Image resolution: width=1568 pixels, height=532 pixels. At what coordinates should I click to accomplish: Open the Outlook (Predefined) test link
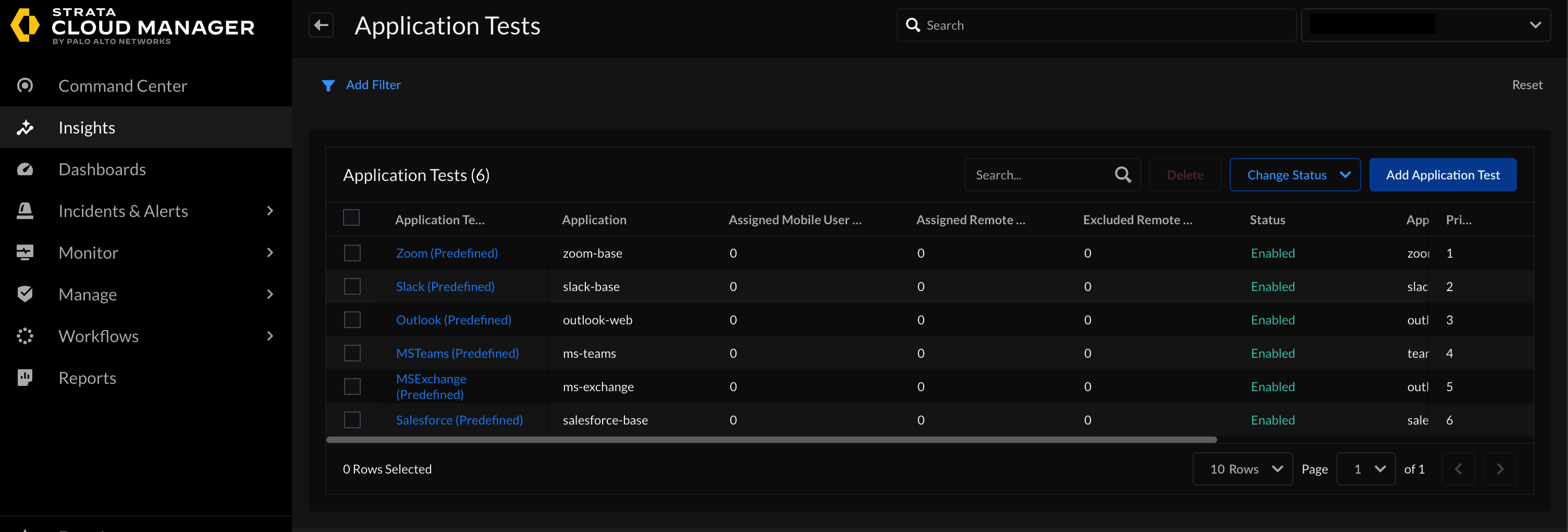tap(454, 320)
